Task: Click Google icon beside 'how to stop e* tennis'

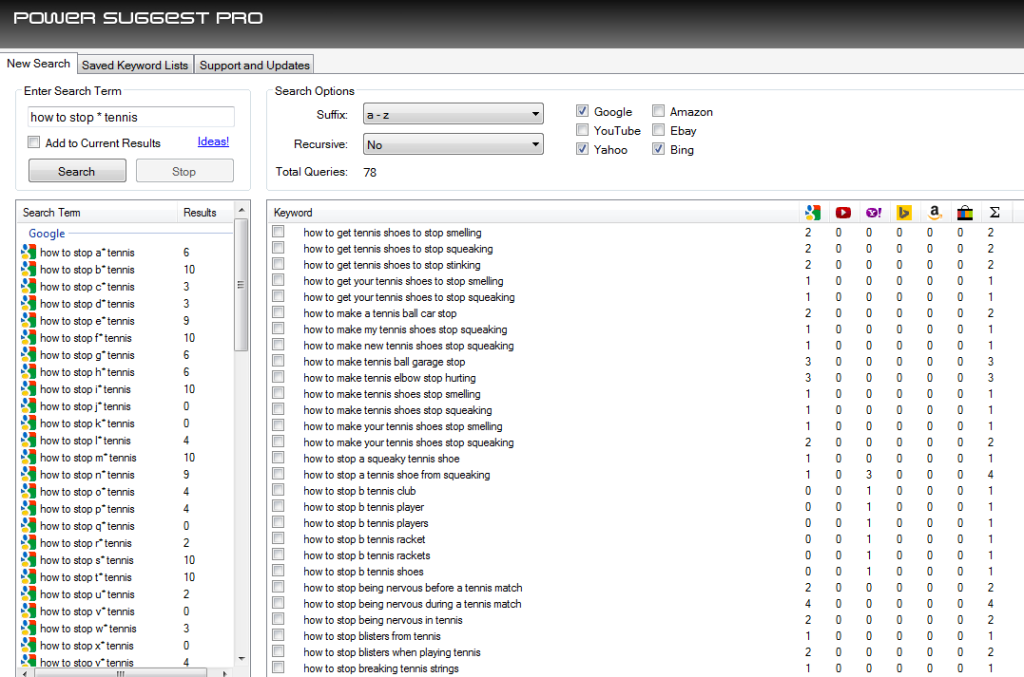Action: 29,321
